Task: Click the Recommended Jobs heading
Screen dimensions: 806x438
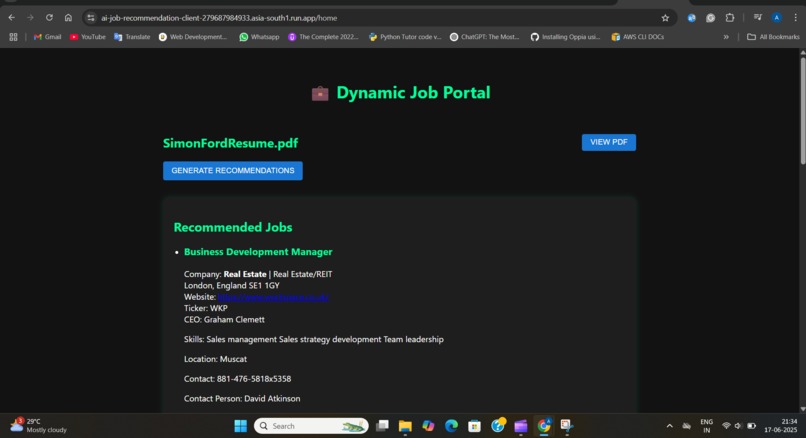Action: click(x=233, y=227)
